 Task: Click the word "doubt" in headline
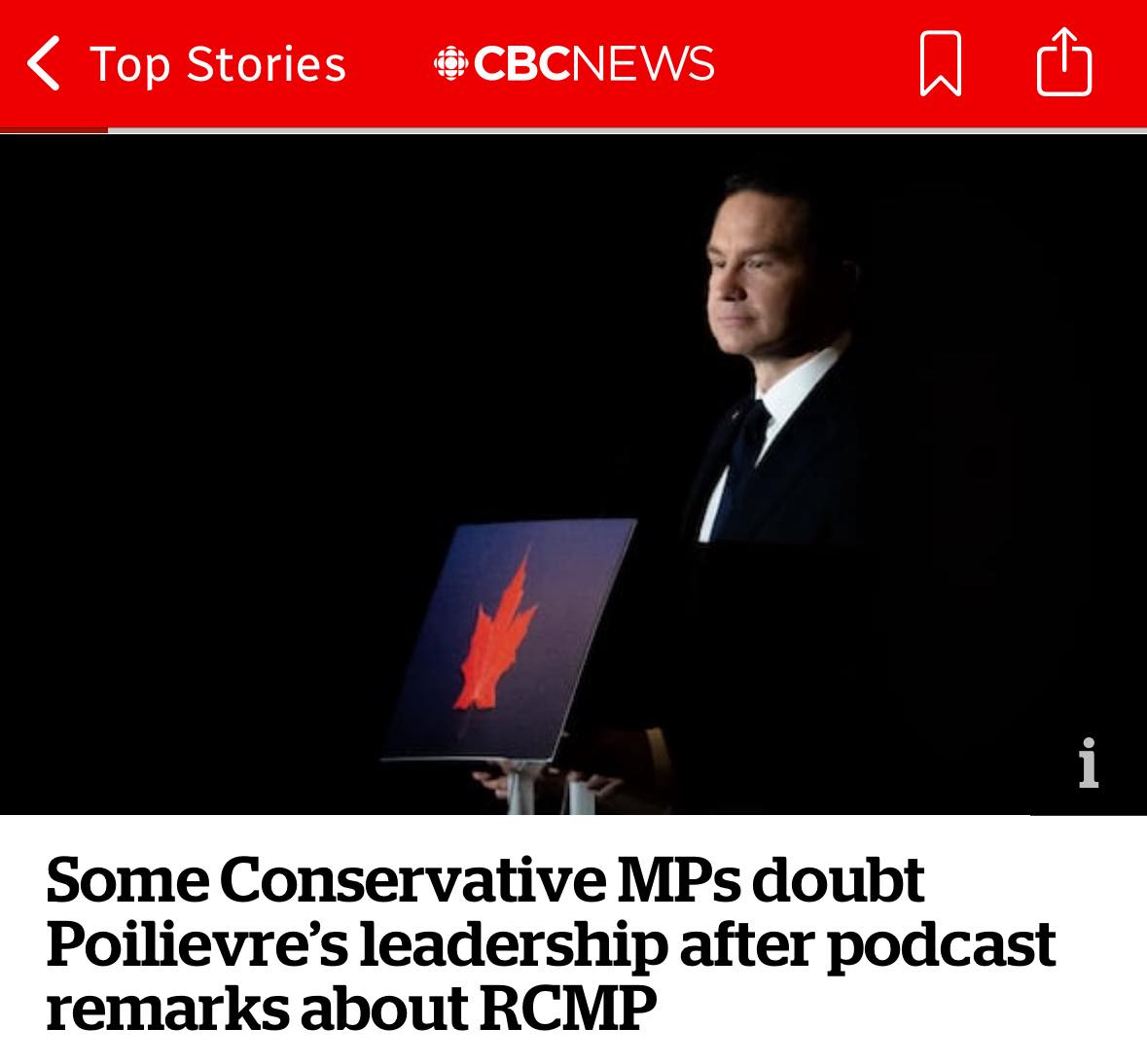pos(837,879)
